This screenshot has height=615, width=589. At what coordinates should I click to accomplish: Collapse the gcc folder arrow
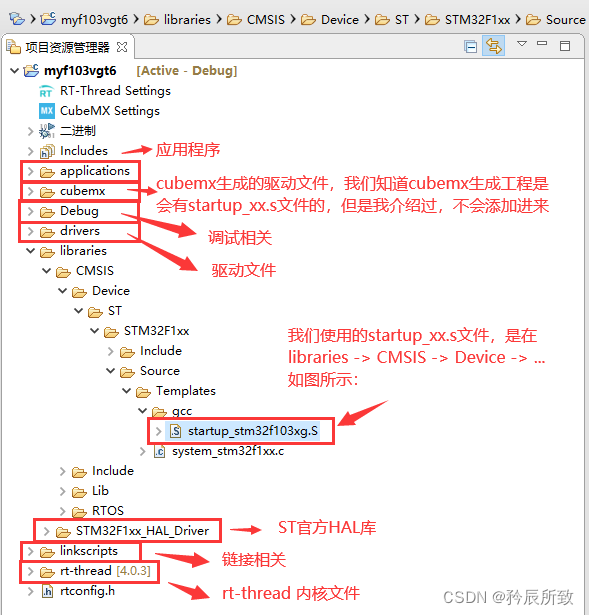point(142,411)
